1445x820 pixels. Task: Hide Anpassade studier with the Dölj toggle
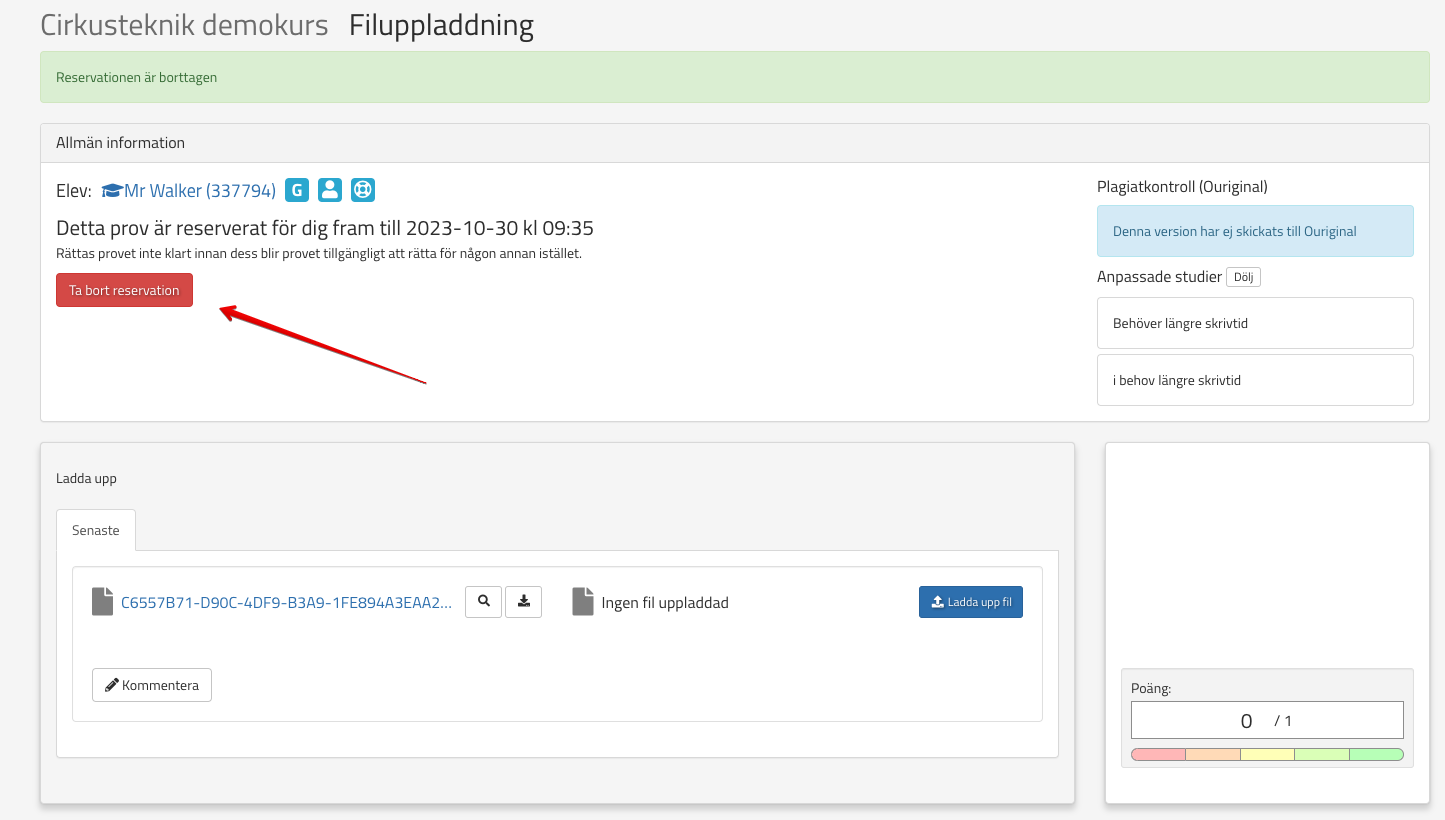point(1243,277)
